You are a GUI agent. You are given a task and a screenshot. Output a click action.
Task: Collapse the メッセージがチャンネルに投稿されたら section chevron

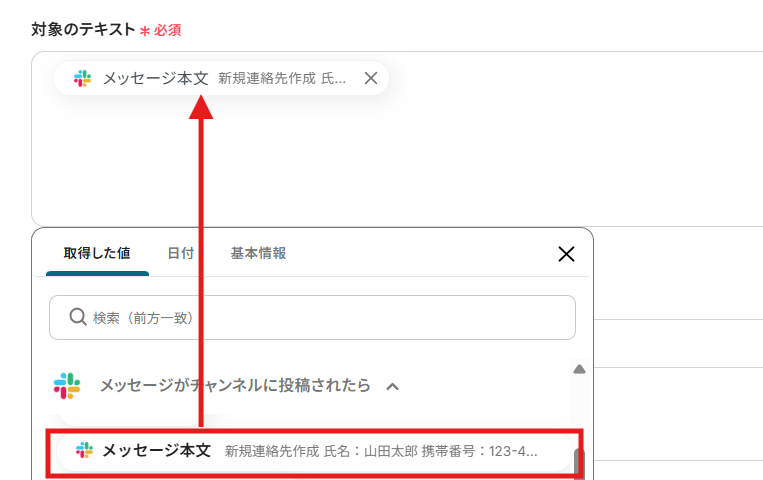pos(393,387)
